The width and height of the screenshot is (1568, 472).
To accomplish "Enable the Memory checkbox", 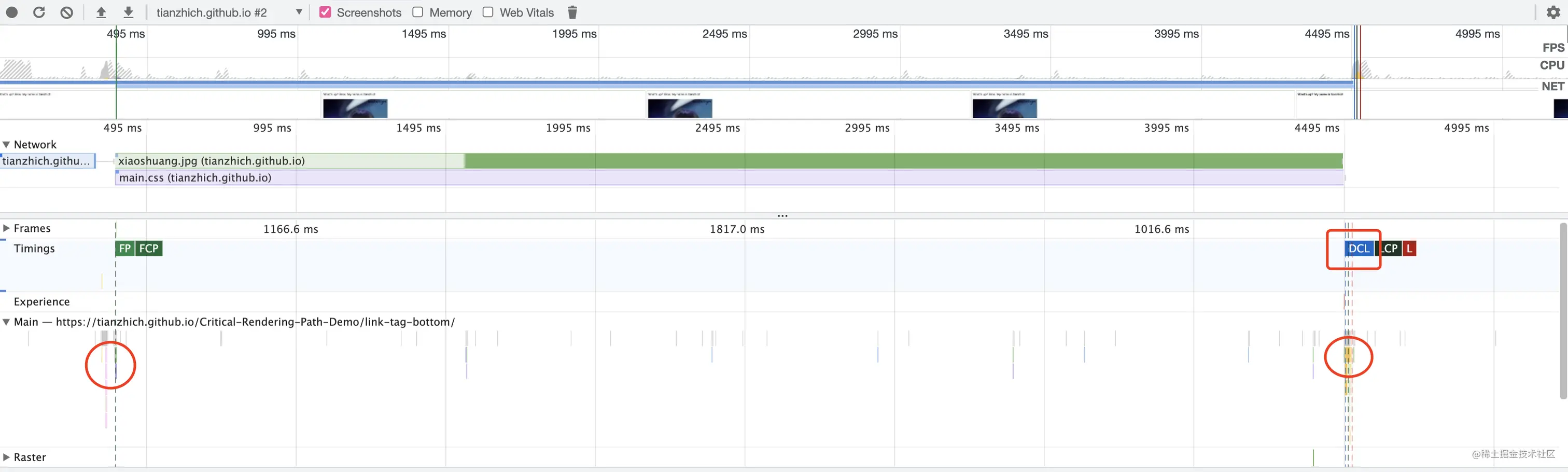I will point(417,12).
